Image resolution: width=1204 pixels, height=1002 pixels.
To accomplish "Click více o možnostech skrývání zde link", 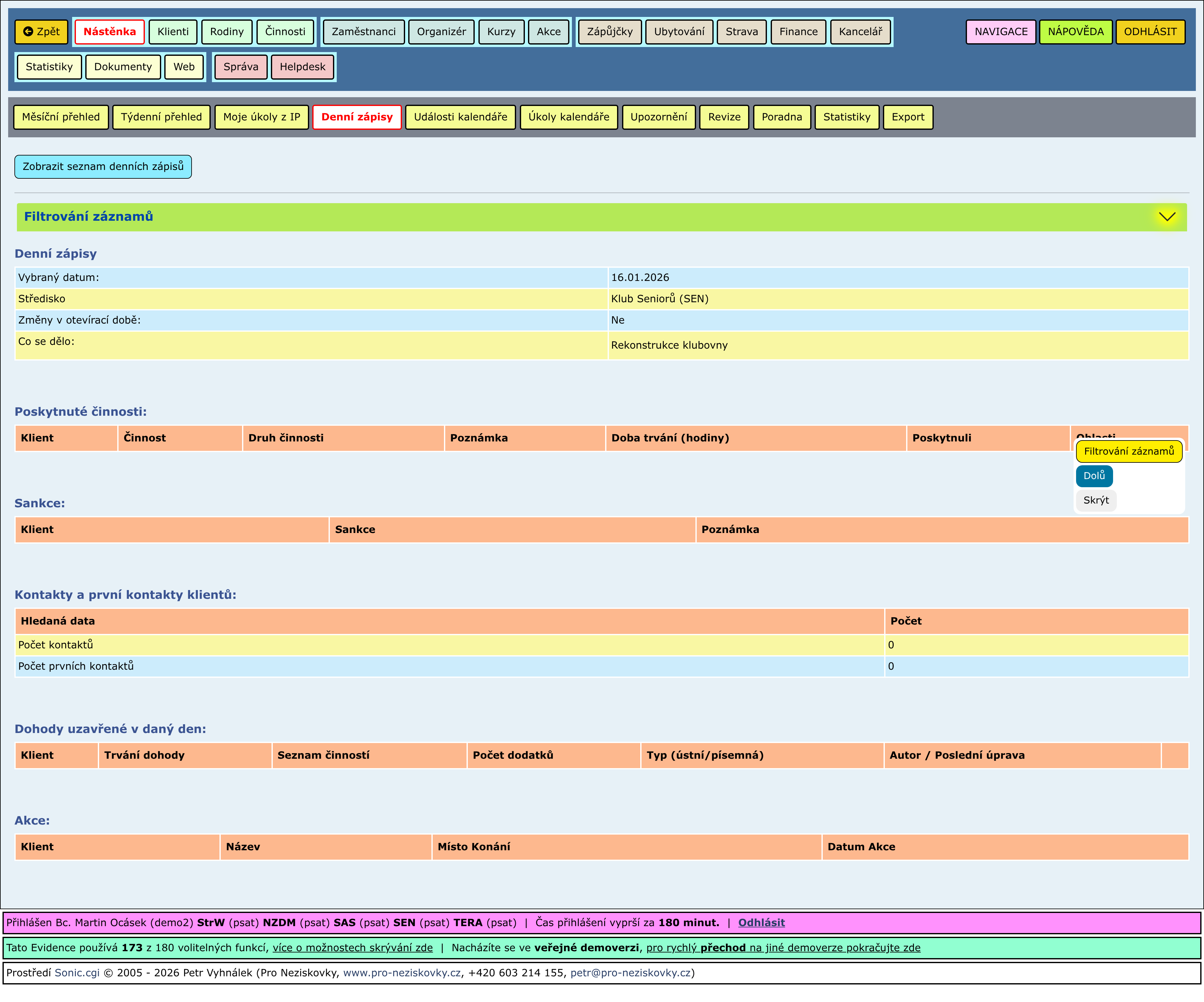I will 352,947.
